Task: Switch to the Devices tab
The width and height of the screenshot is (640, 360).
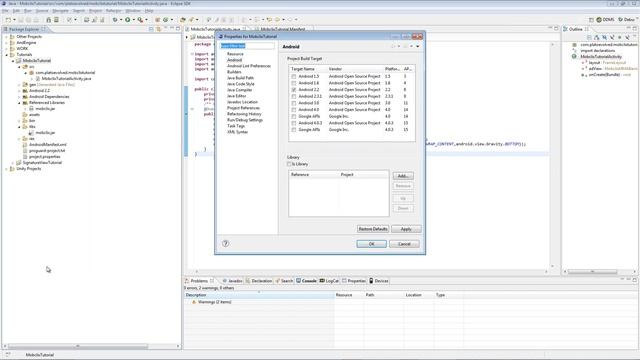Action: [x=378, y=281]
